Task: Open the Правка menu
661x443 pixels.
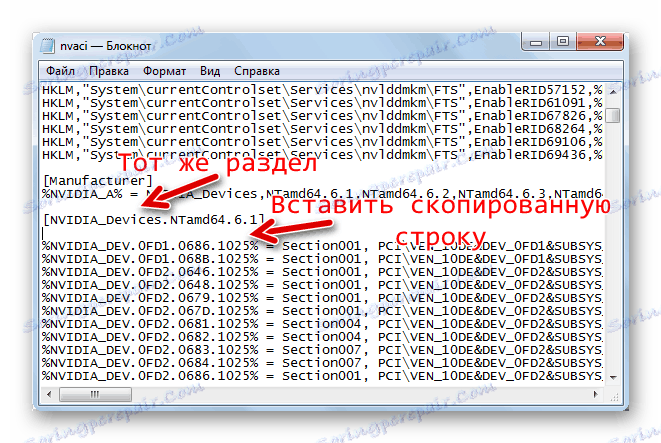Action: tap(109, 71)
